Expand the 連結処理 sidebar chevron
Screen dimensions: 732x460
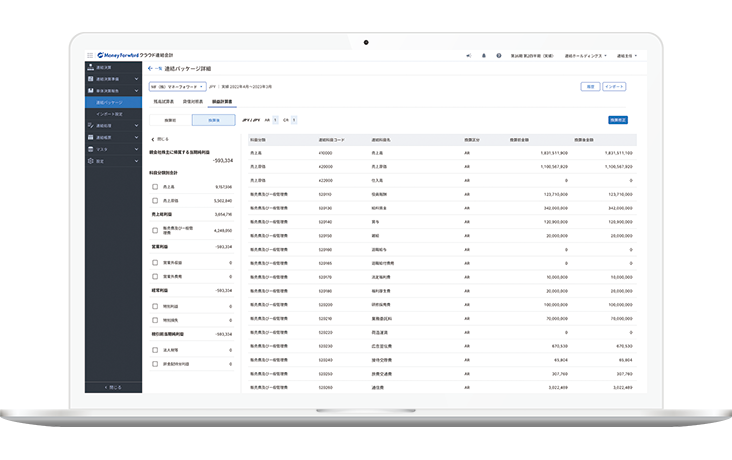pyautogui.click(x=136, y=126)
